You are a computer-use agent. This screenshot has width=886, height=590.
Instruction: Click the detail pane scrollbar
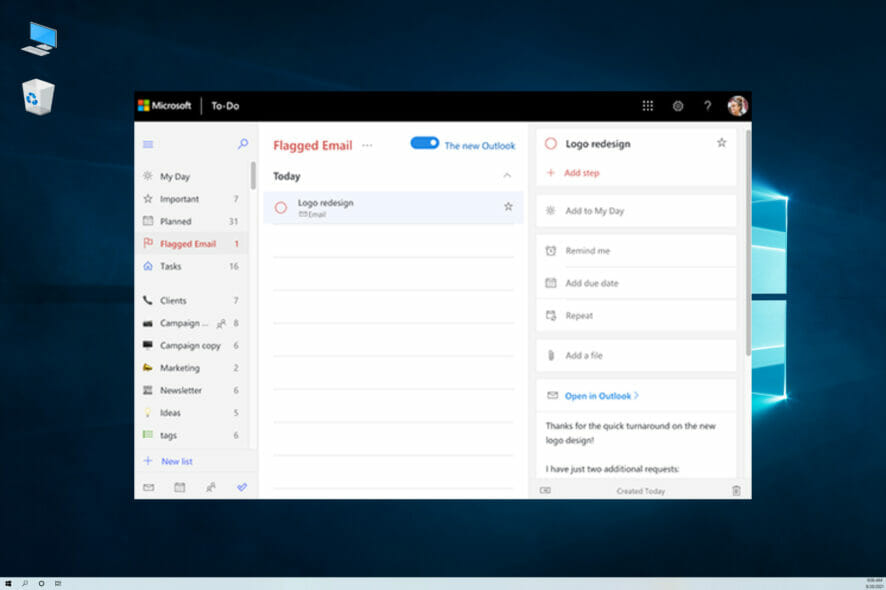[x=748, y=243]
